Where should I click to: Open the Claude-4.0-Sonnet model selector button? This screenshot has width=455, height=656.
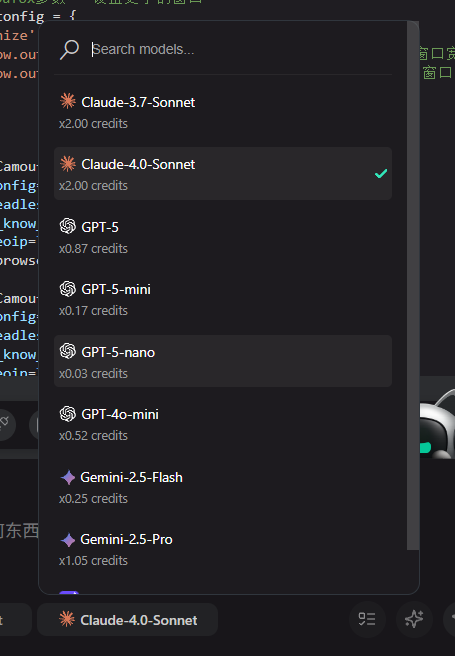click(128, 620)
